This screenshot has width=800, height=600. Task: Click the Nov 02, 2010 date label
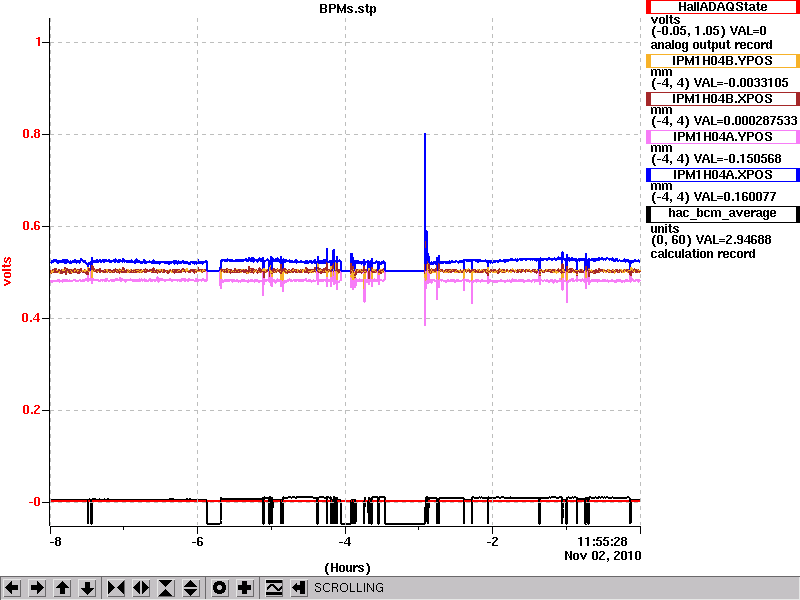coord(603,556)
